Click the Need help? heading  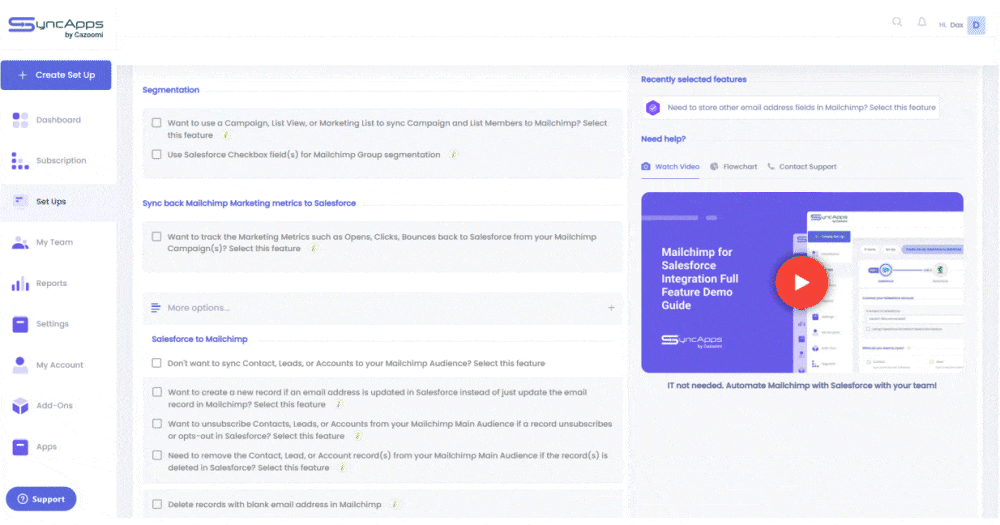click(x=663, y=139)
